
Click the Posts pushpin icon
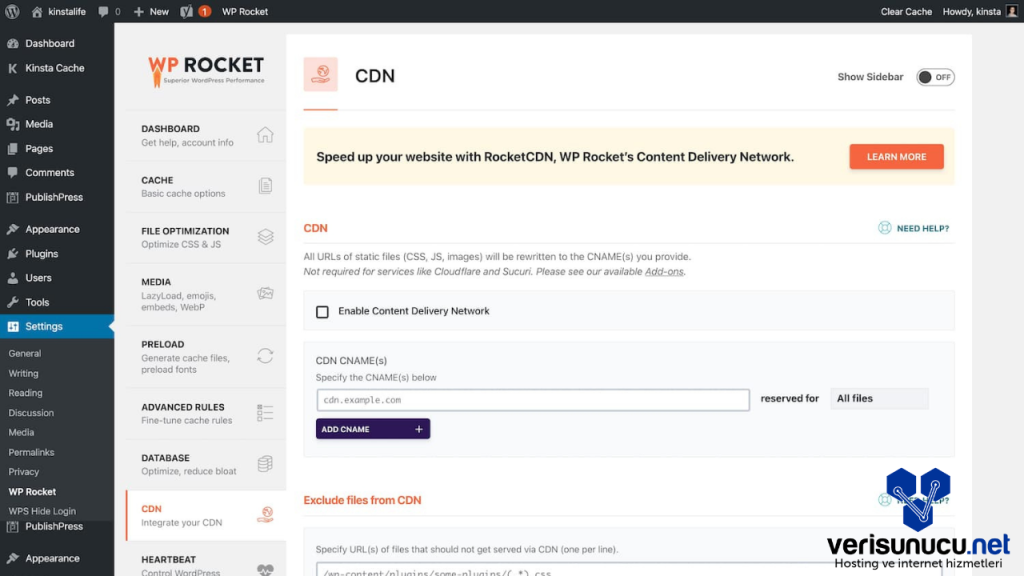click(x=12, y=100)
